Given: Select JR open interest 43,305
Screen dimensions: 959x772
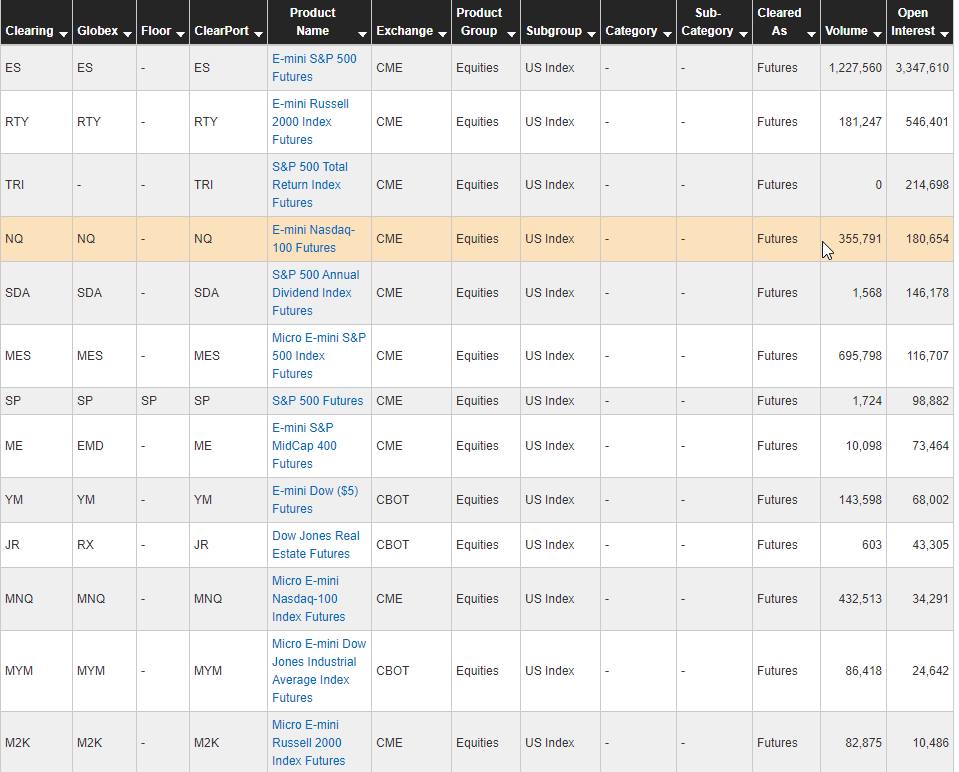Looking at the screenshot, I should click(930, 544).
